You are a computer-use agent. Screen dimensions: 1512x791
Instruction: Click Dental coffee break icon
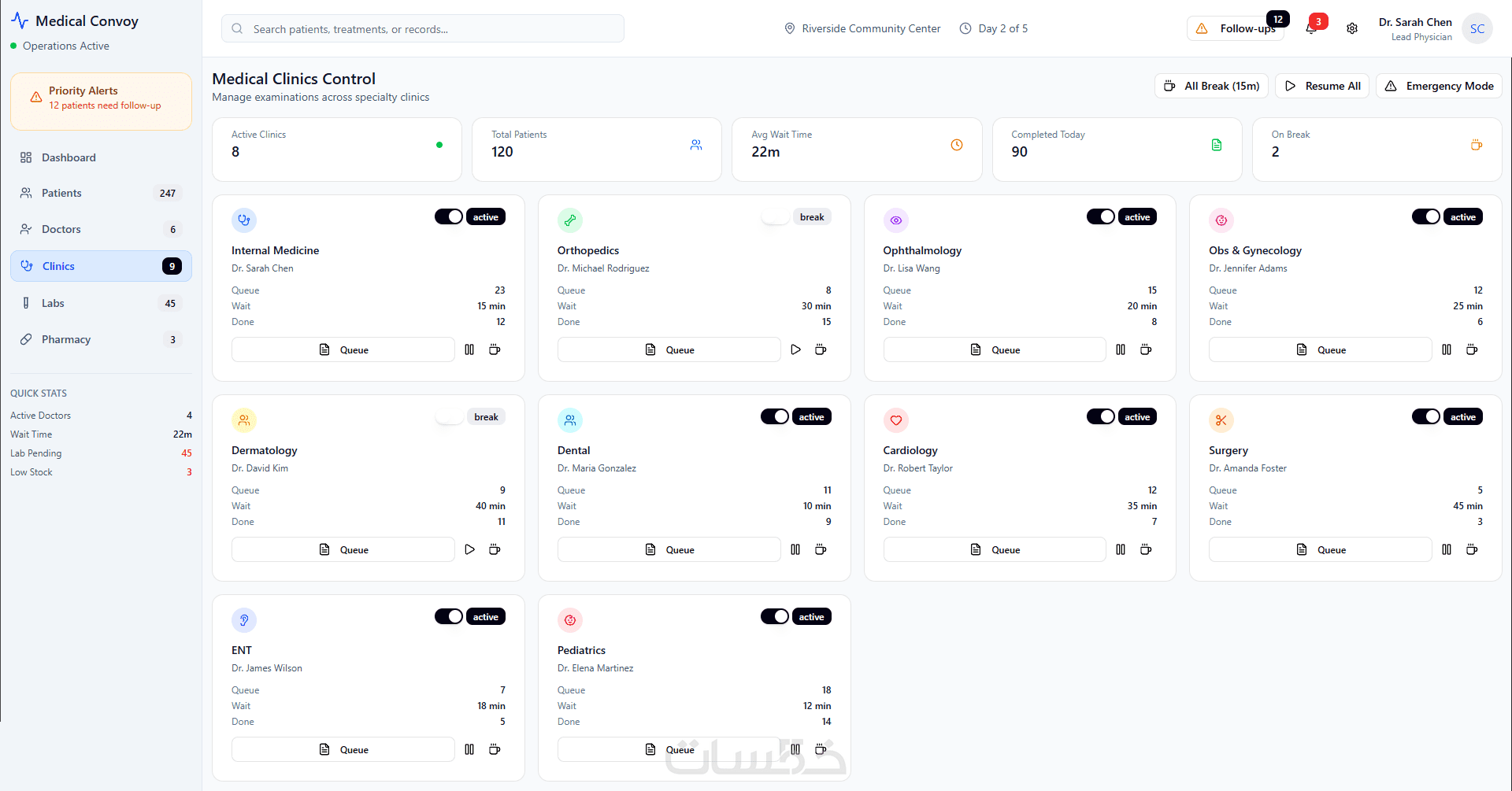click(x=821, y=549)
